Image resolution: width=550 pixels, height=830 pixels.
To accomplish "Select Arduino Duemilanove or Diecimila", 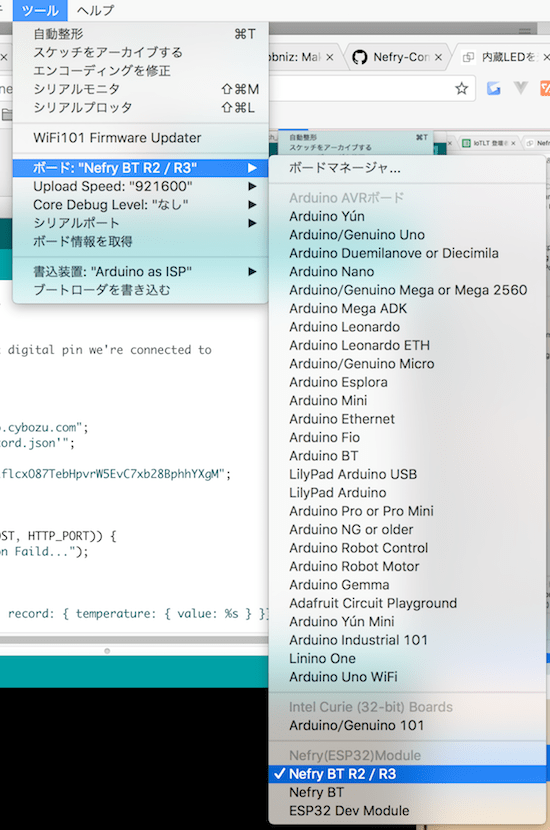I will 407,253.
